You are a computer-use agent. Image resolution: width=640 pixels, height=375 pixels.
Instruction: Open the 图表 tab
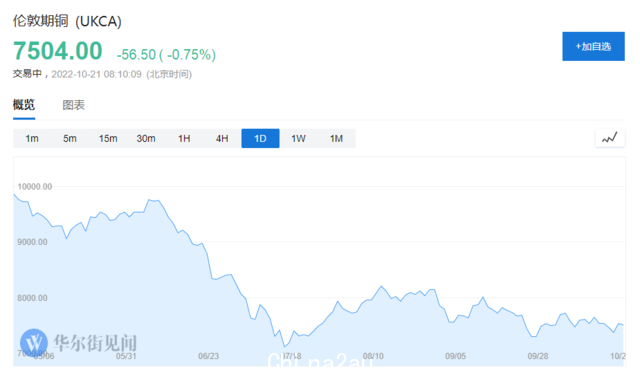coord(73,105)
